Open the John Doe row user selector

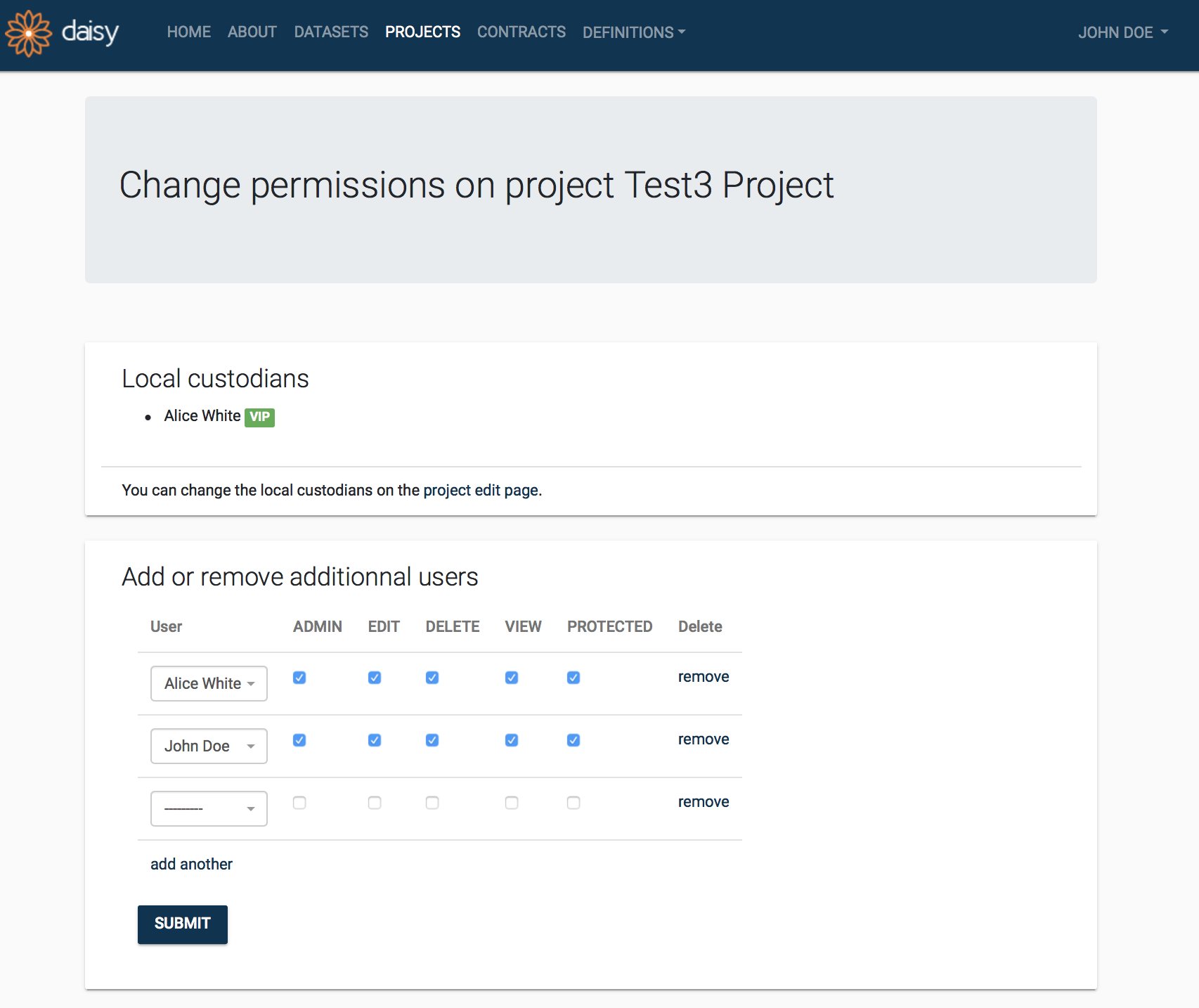(x=209, y=746)
